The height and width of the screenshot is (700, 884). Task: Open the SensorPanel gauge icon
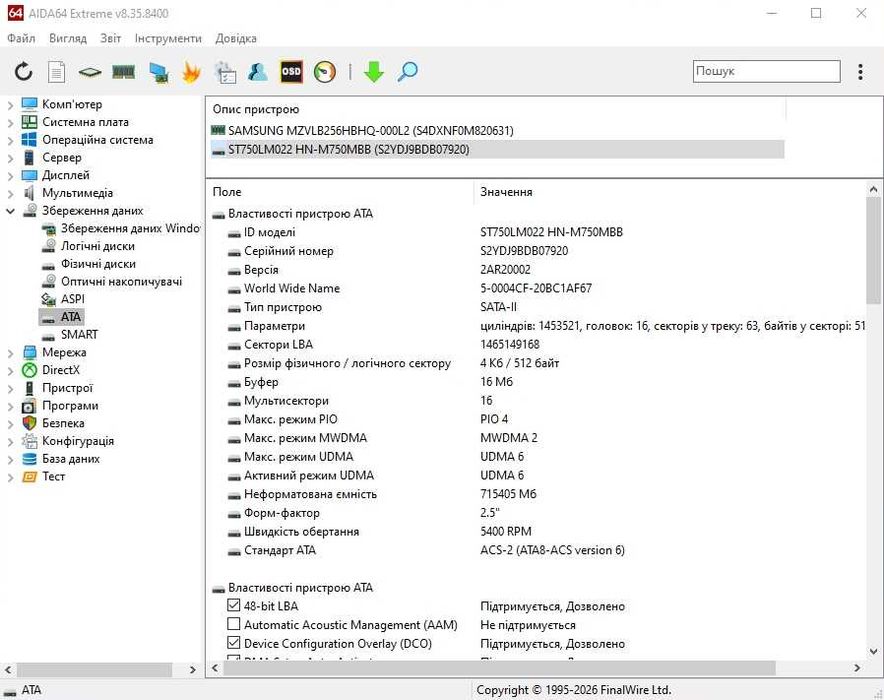point(325,72)
